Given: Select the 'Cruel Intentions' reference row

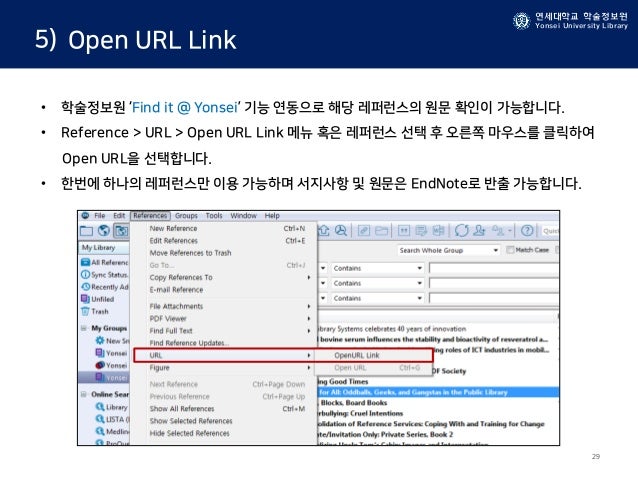Looking at the screenshot, I should (438, 413).
